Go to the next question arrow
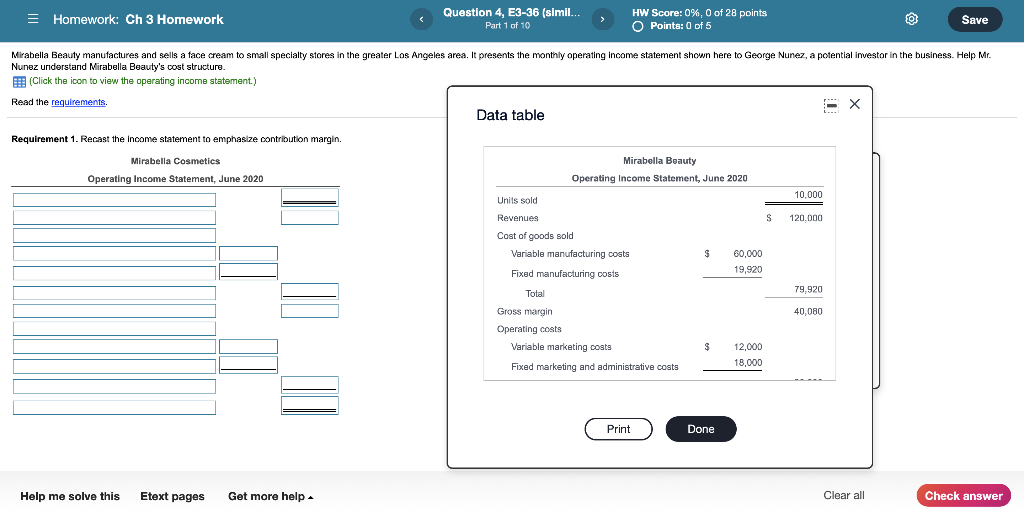 (602, 20)
